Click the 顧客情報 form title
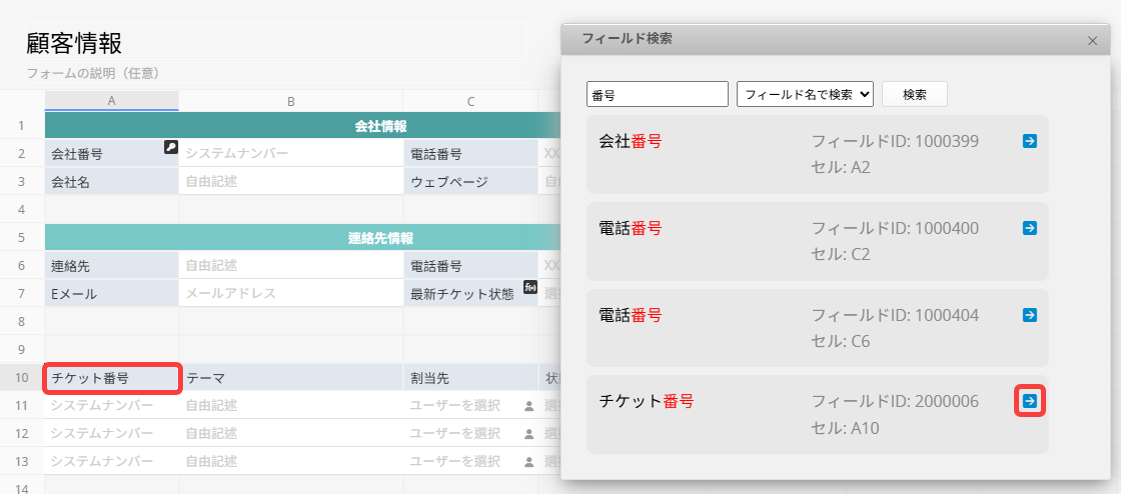This screenshot has height=494, width=1121. 75,43
